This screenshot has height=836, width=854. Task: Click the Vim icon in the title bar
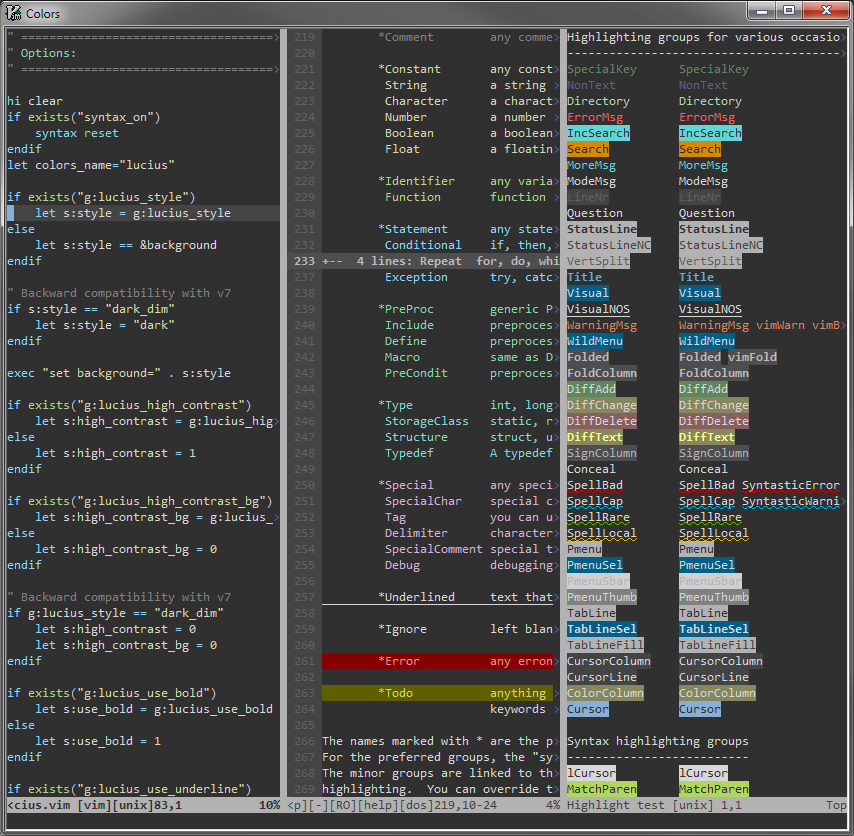14,13
